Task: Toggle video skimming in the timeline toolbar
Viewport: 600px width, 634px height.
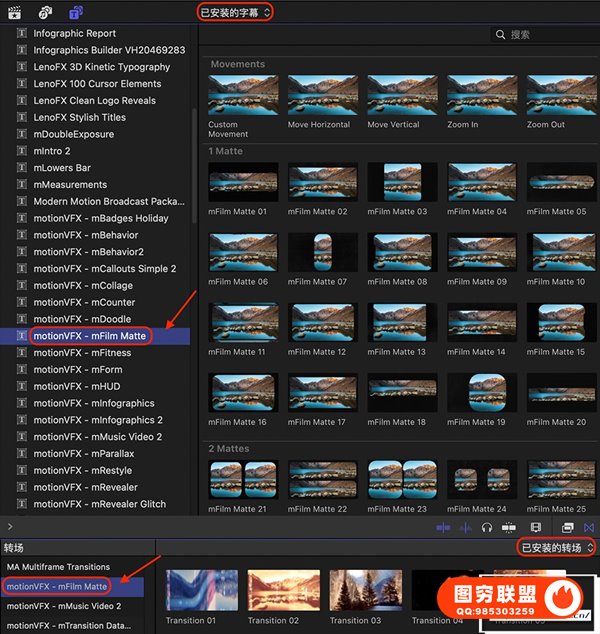Action: (443, 527)
